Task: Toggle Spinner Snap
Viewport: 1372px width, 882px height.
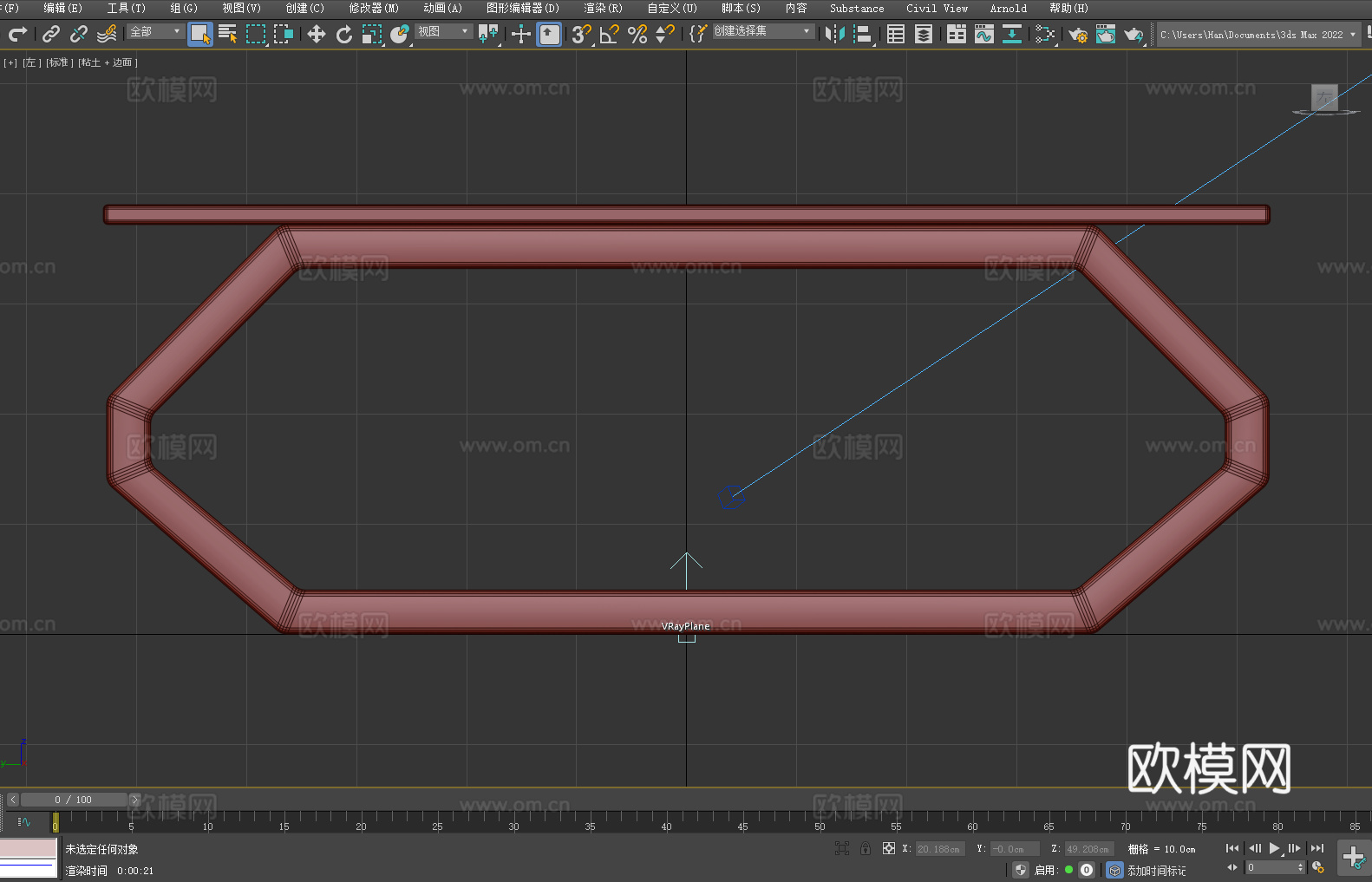Action: (665, 34)
